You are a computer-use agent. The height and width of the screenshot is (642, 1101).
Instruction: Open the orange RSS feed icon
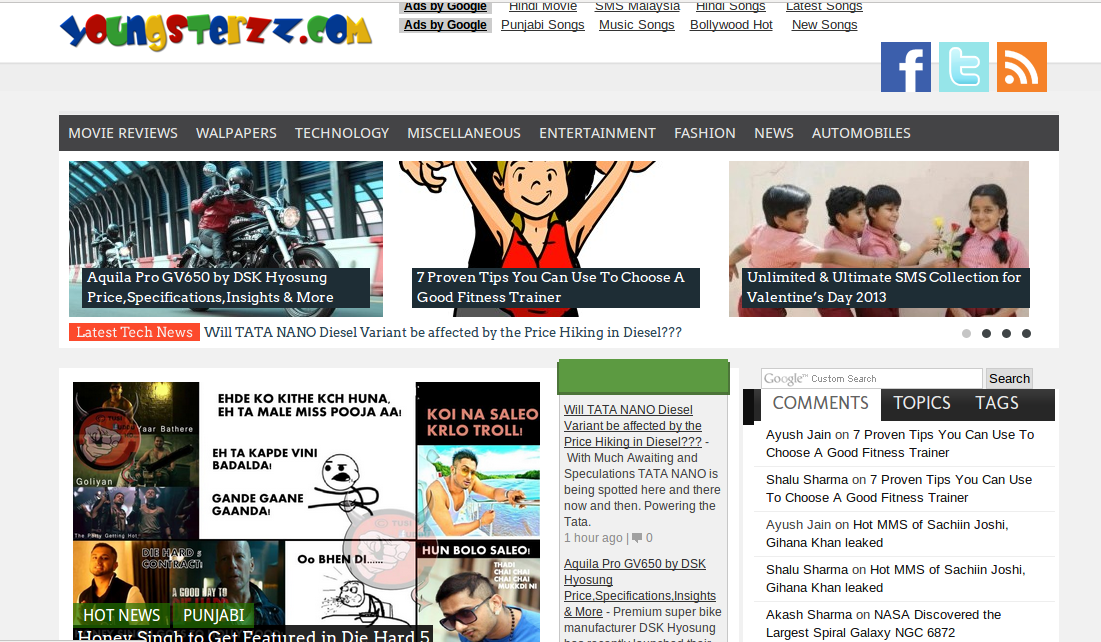click(x=1022, y=67)
